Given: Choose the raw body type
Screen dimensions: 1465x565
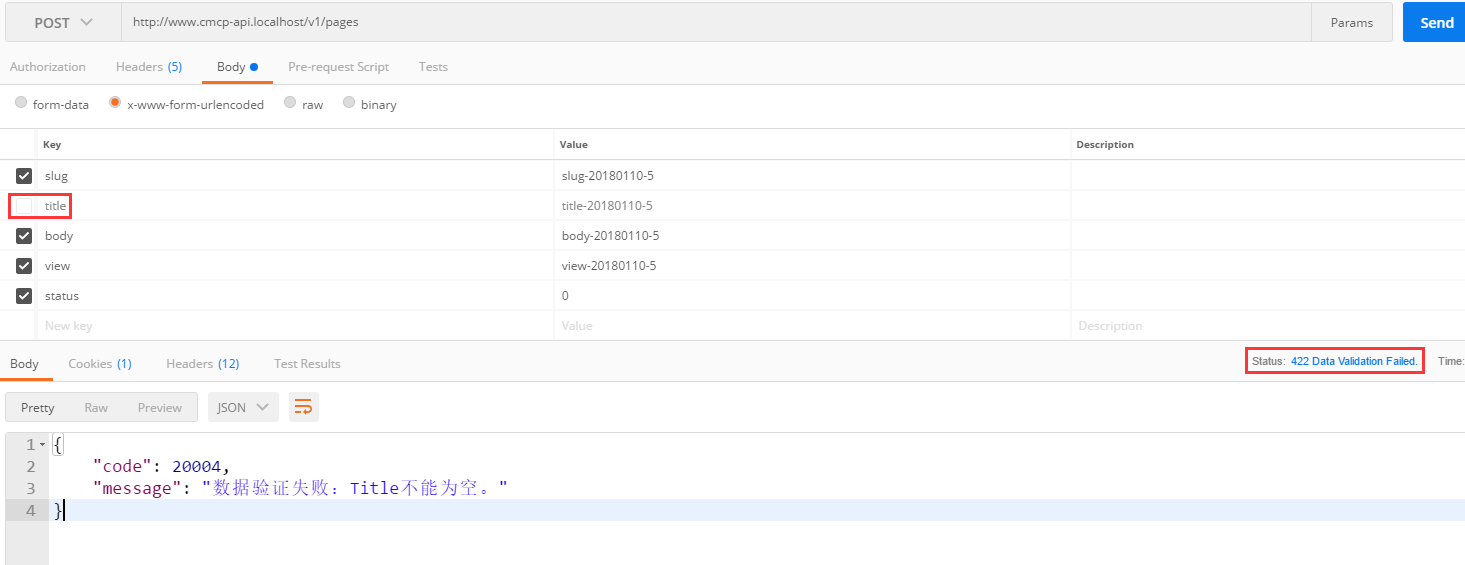Looking at the screenshot, I should tap(290, 103).
